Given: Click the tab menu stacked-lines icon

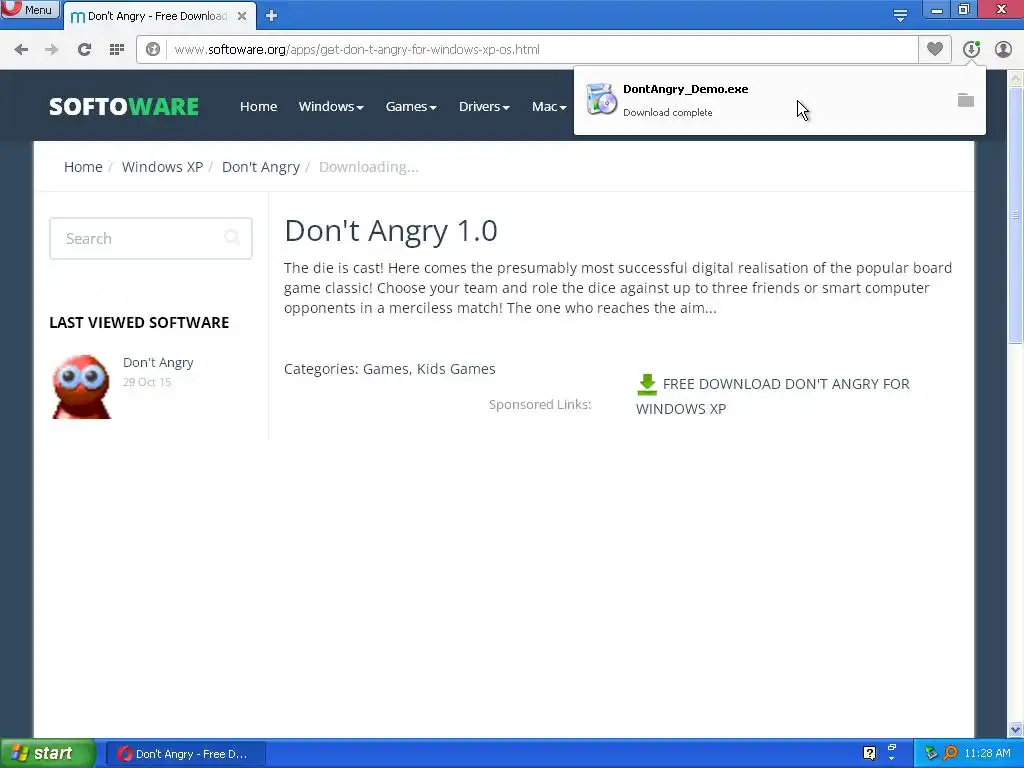Looking at the screenshot, I should 900,15.
